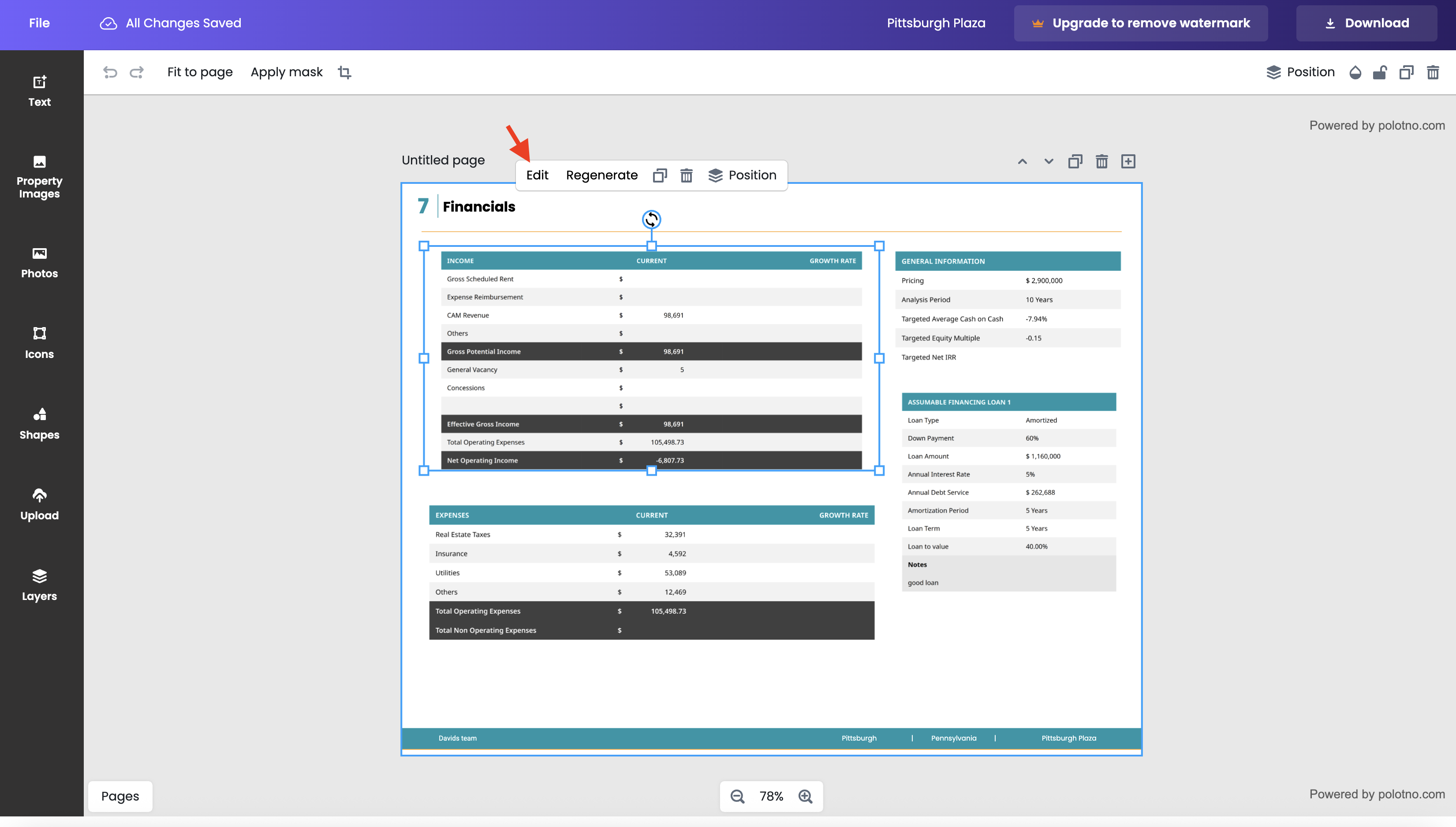1456x827 pixels.
Task: Click the crop icon in toolbar
Action: [344, 72]
